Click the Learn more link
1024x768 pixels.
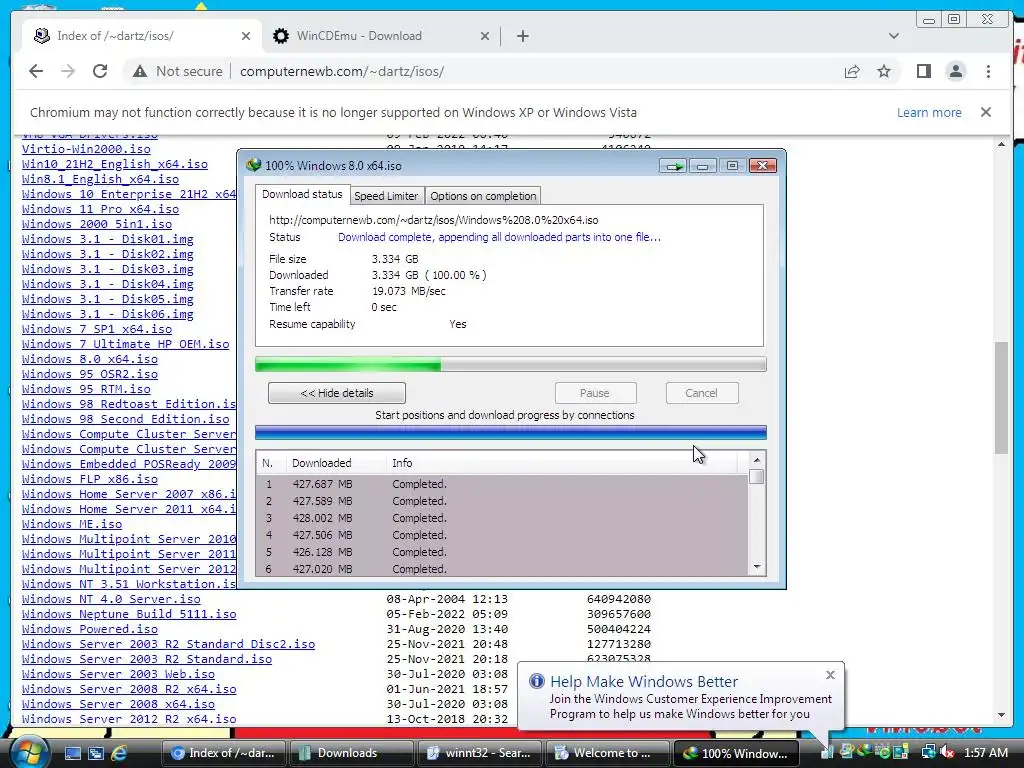click(929, 112)
